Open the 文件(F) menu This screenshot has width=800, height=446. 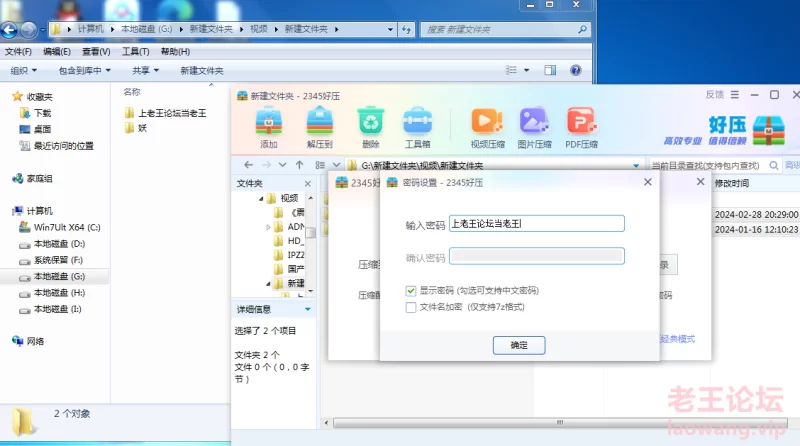point(18,51)
